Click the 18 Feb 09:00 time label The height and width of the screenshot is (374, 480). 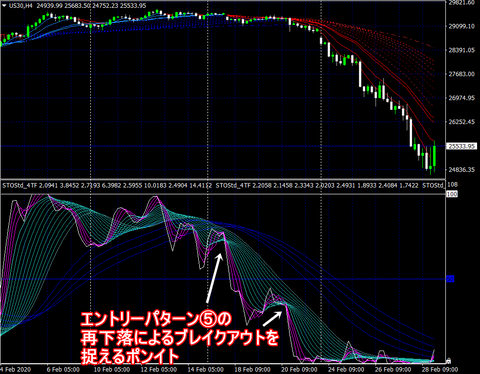click(x=252, y=370)
